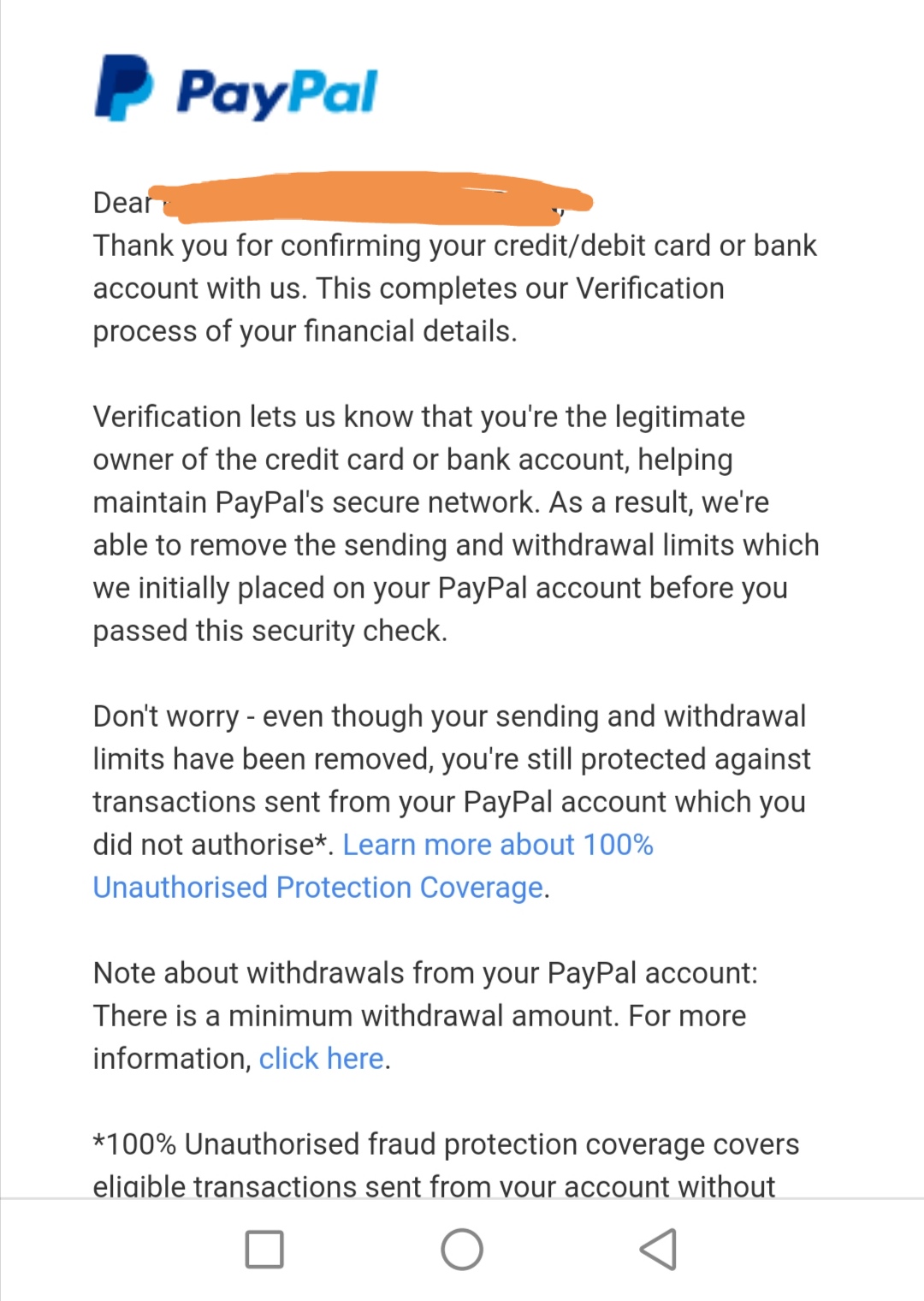The width and height of the screenshot is (924, 1301).
Task: Tap the orange redacted recipient name
Action: coord(370,197)
